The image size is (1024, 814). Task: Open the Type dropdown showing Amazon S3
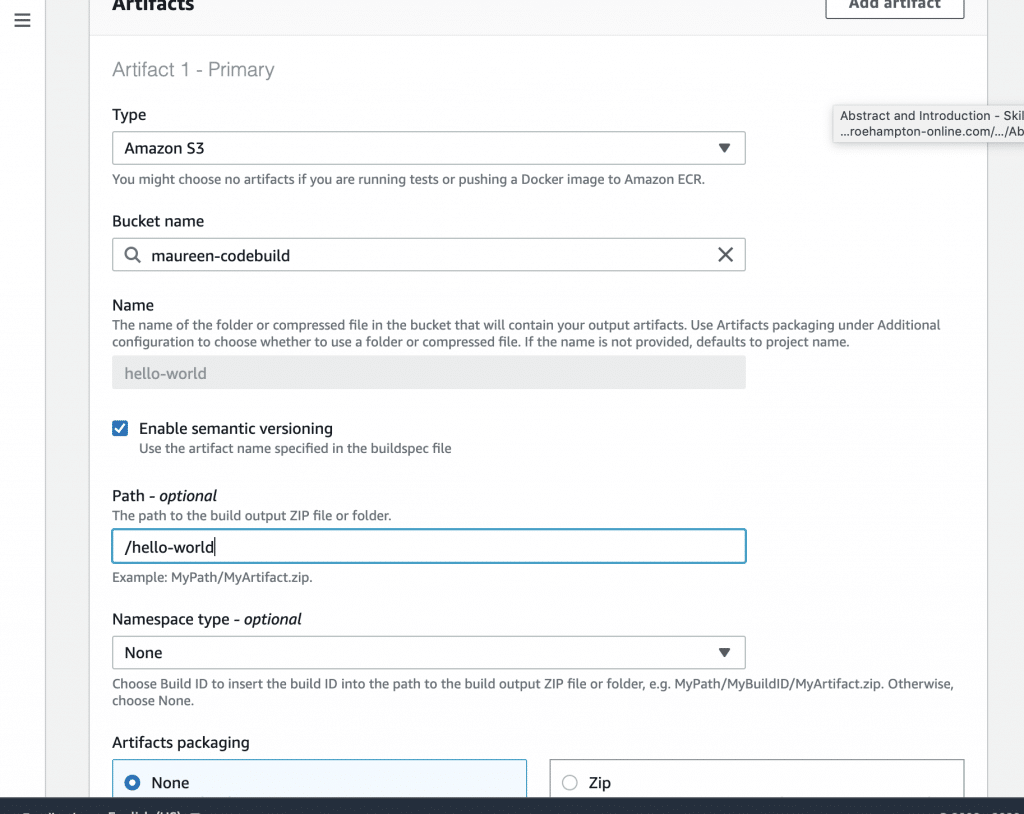pos(428,148)
